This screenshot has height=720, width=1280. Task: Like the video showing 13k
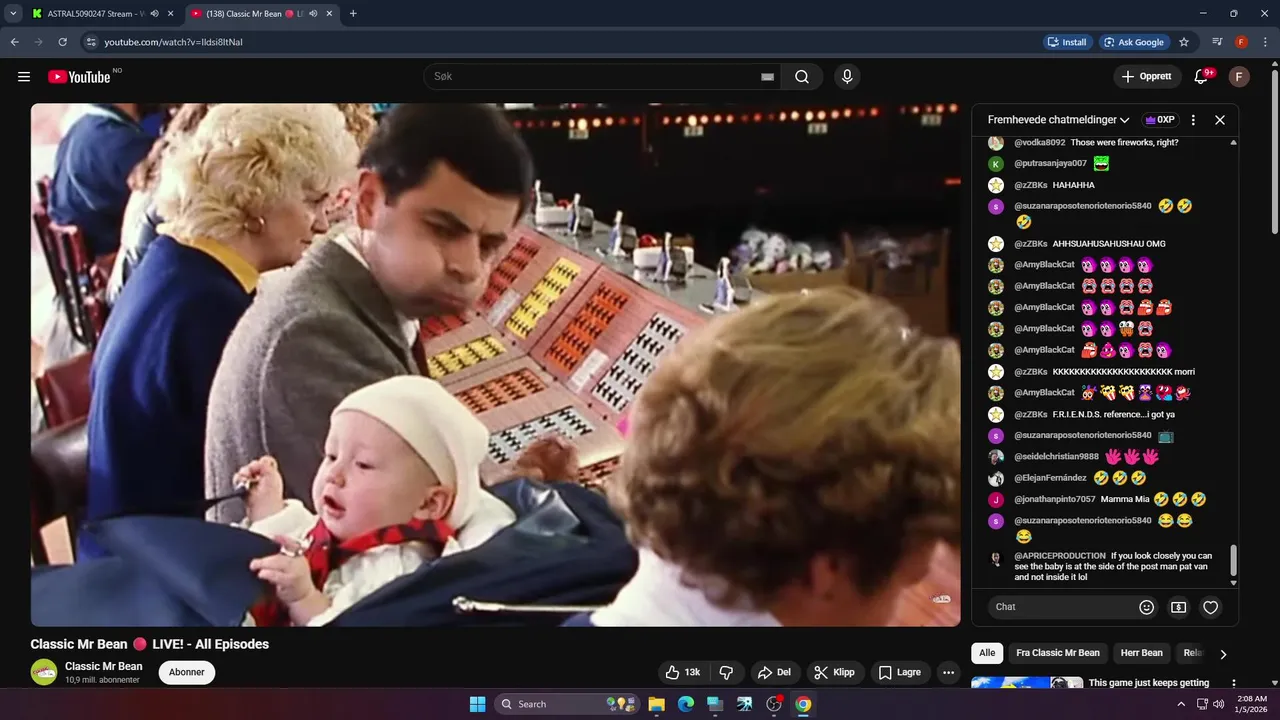pyautogui.click(x=683, y=672)
